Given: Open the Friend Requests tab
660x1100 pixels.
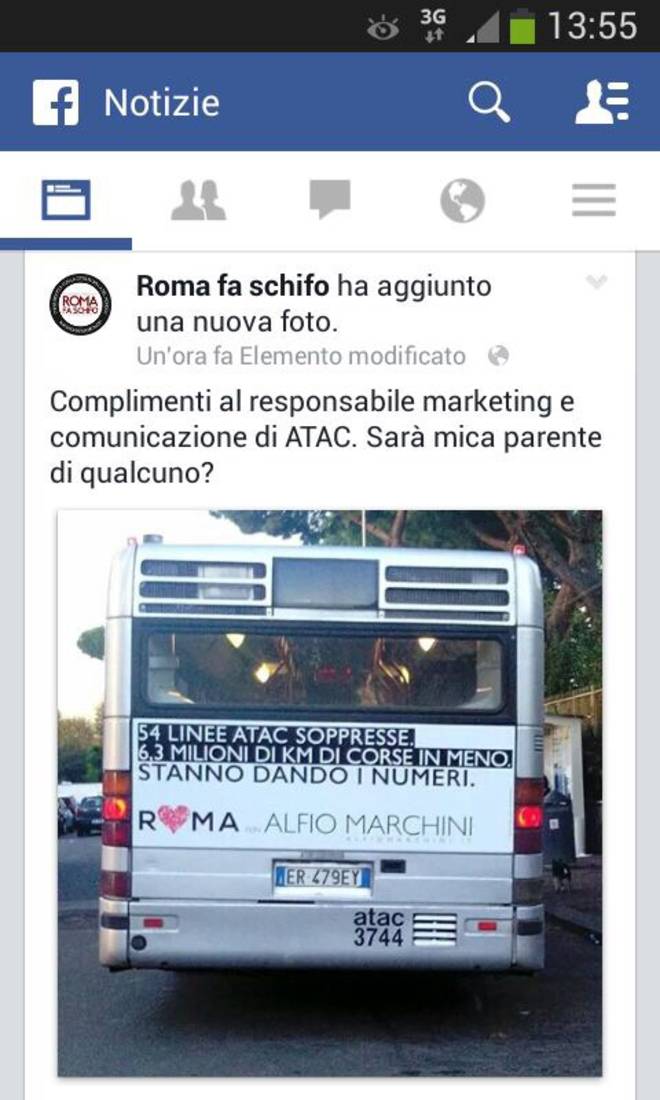Looking at the screenshot, I should tap(198, 201).
